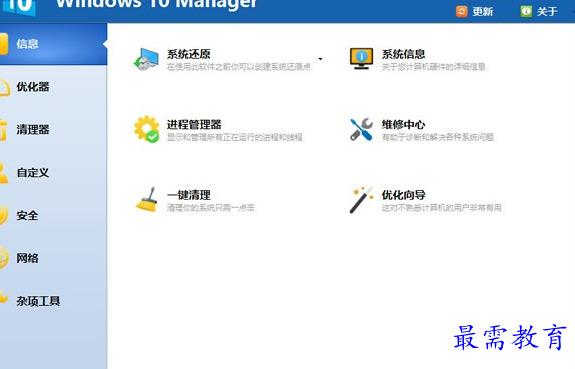The width and height of the screenshot is (575, 369).
Task: Click description 关于您计算机硬件的详细信息
Action: tap(434, 67)
